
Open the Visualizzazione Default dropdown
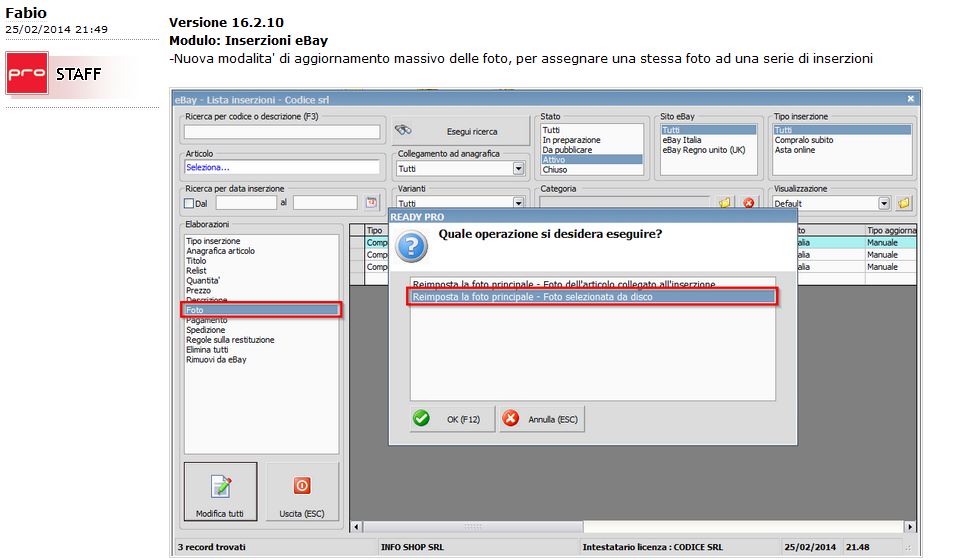click(884, 203)
